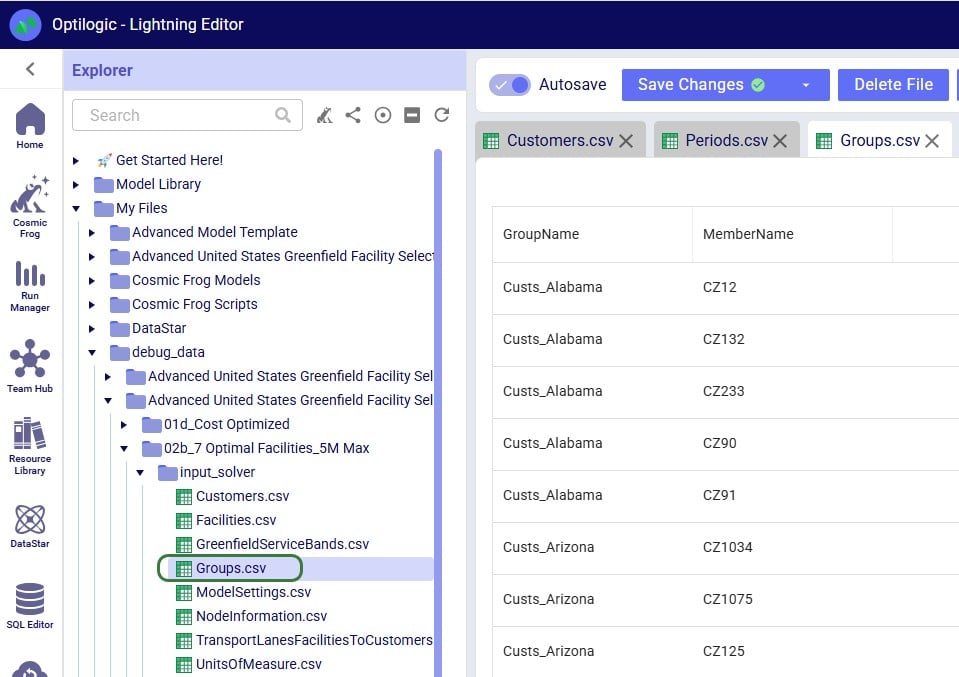Open ModelSettings.csv in the file tree
Image resolution: width=959 pixels, height=677 pixels.
(253, 593)
